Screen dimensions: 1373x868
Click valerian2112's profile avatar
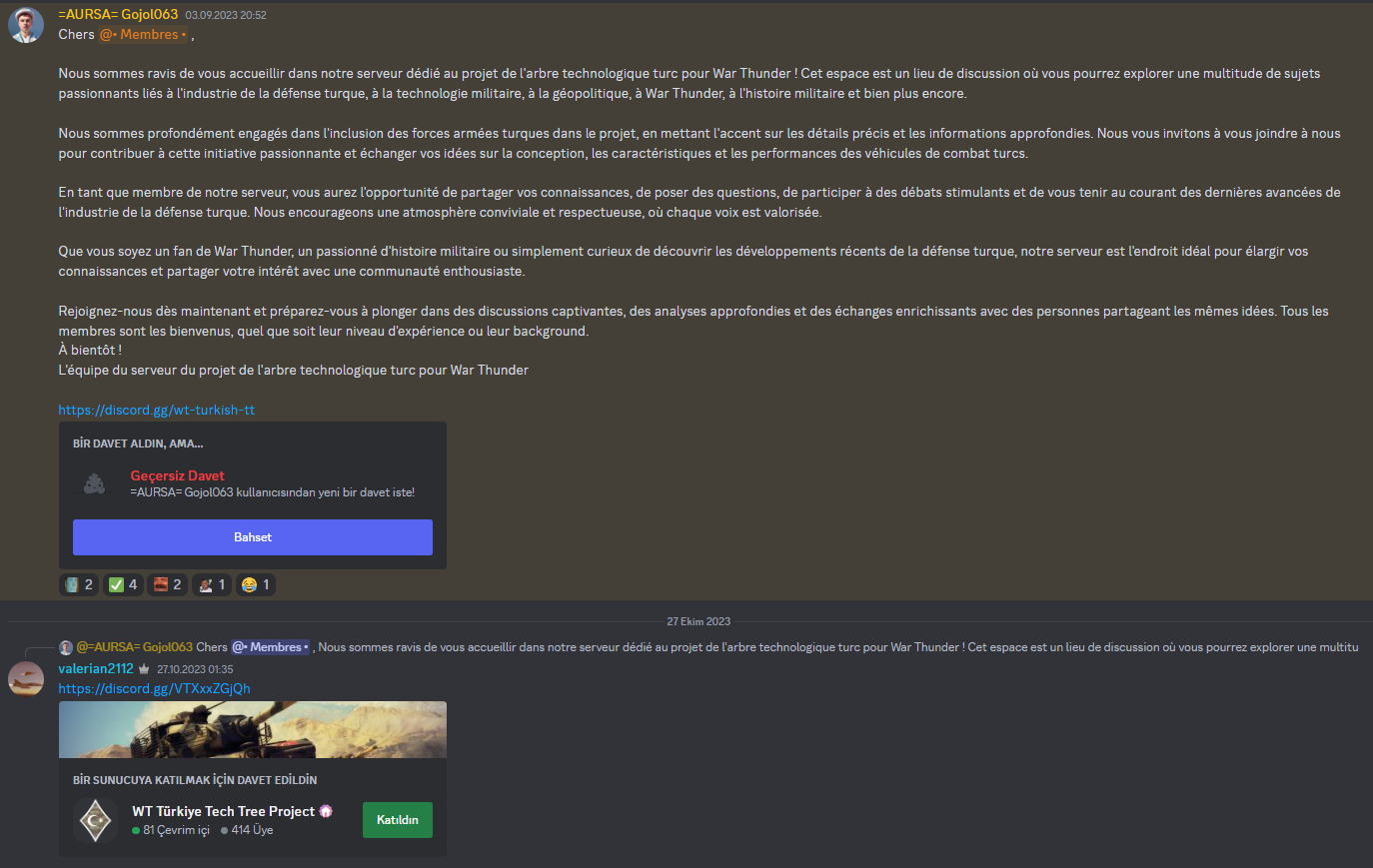[x=26, y=678]
